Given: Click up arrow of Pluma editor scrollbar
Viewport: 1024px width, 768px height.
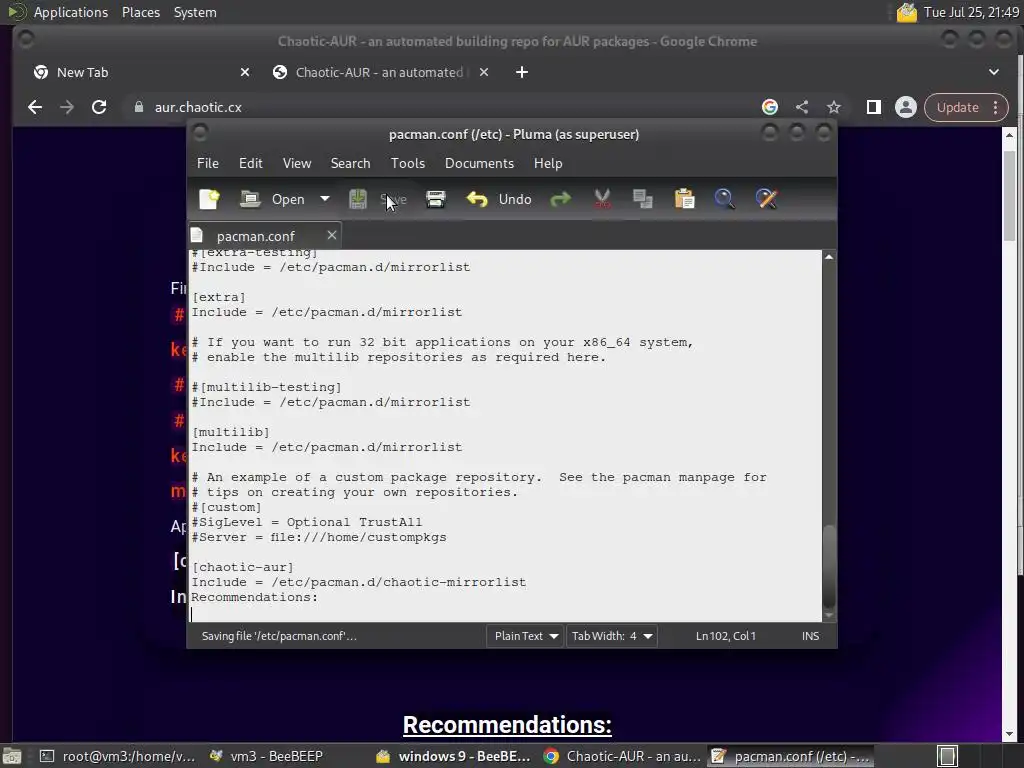Looking at the screenshot, I should tap(829, 257).
